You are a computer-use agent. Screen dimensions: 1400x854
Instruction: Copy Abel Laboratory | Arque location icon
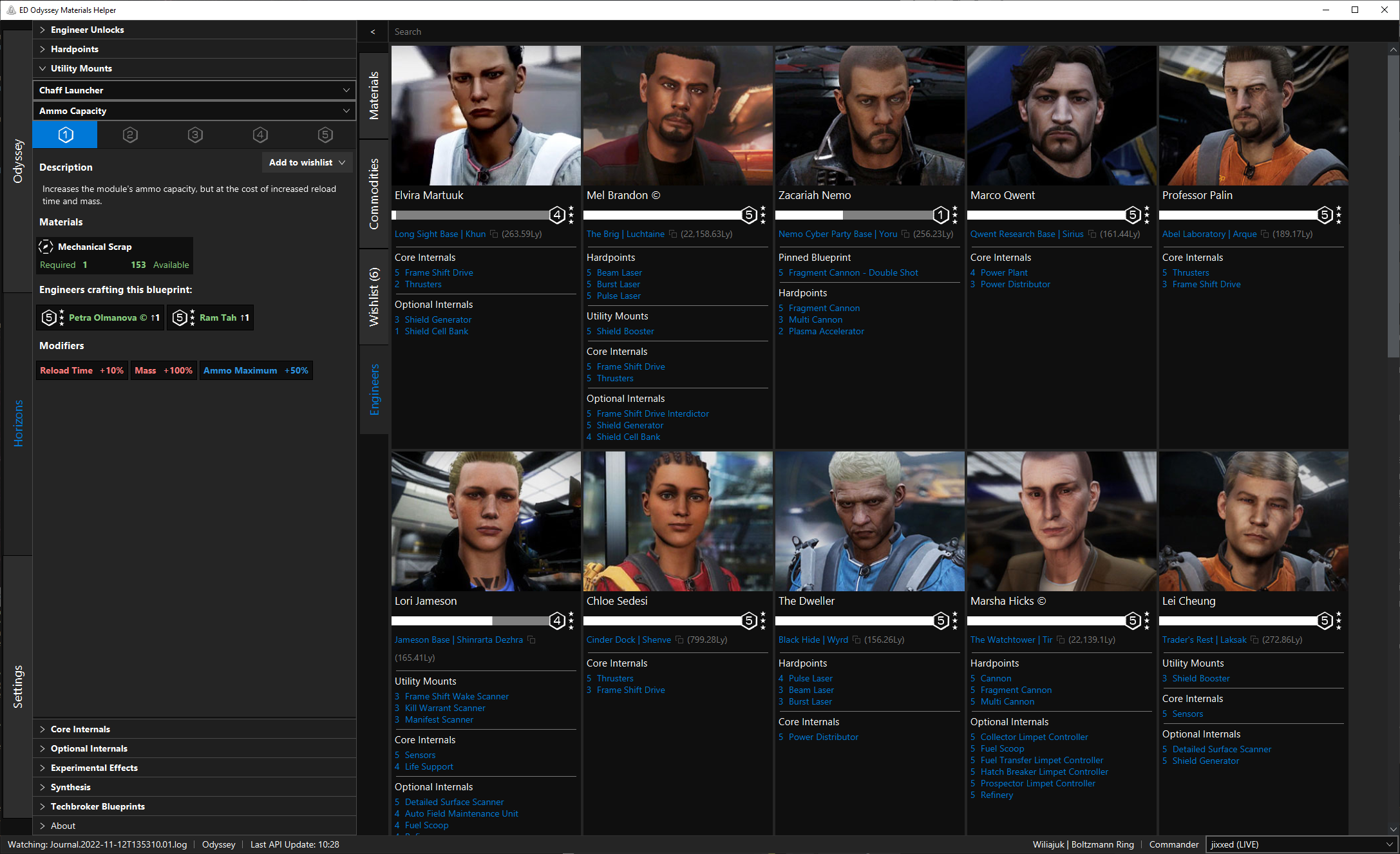[1265, 234]
